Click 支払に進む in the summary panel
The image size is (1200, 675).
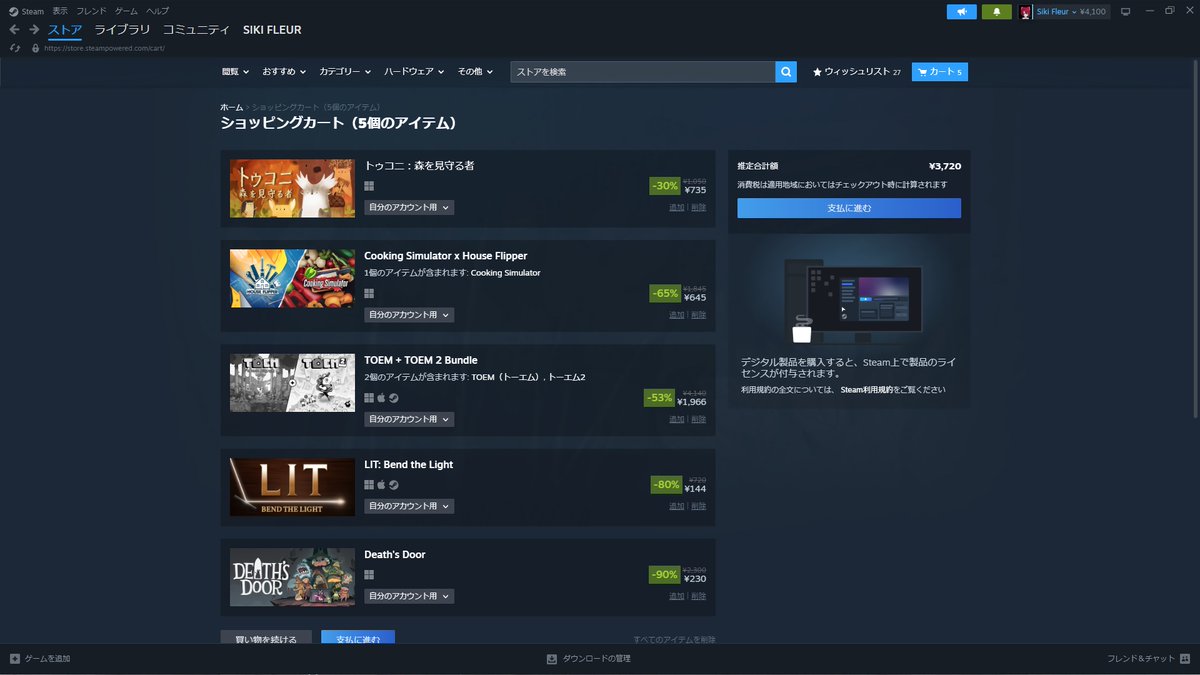[849, 208]
